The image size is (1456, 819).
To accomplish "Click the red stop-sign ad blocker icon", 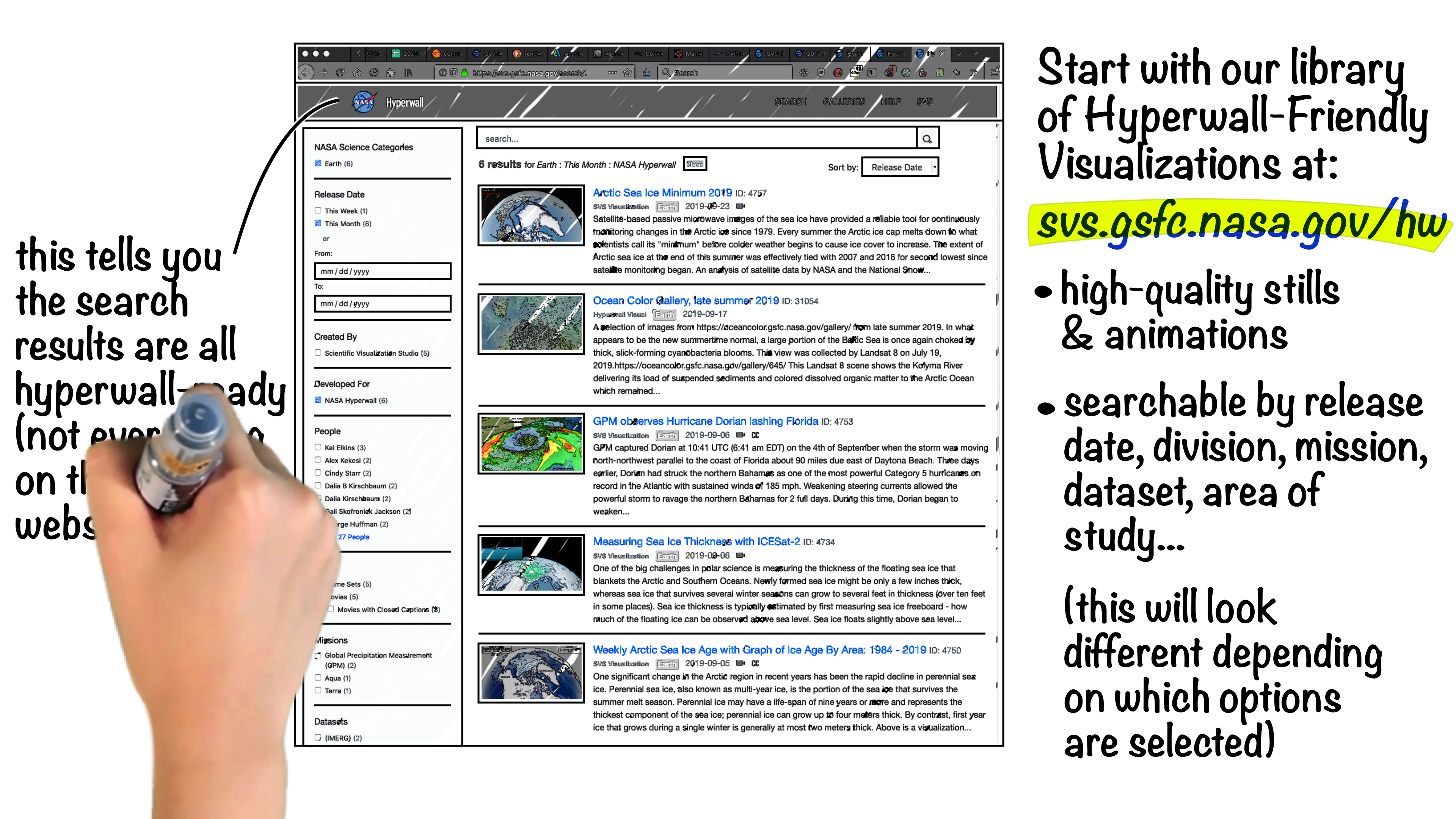I will point(838,72).
